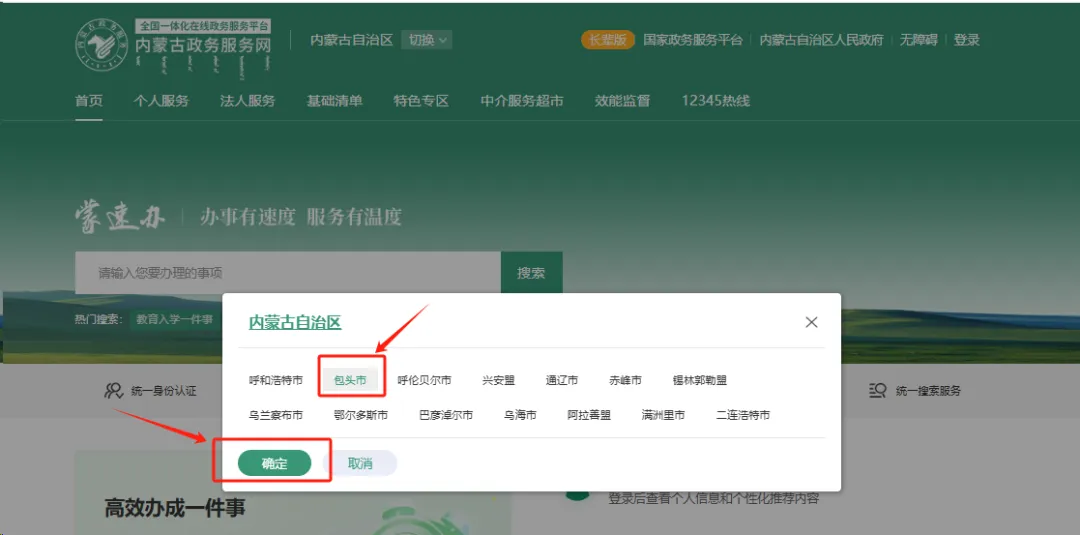Open the 12345热线 menu
The height and width of the screenshot is (535, 1080).
point(716,101)
